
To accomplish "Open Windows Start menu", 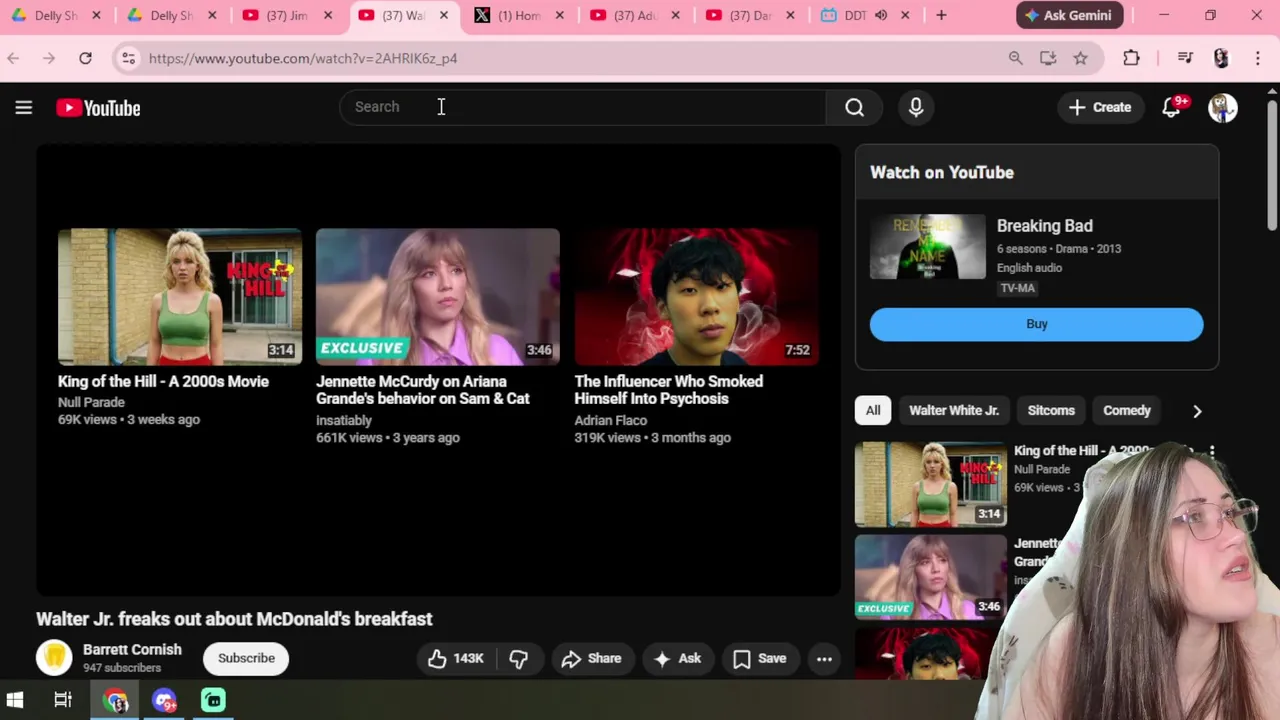I will pos(15,700).
